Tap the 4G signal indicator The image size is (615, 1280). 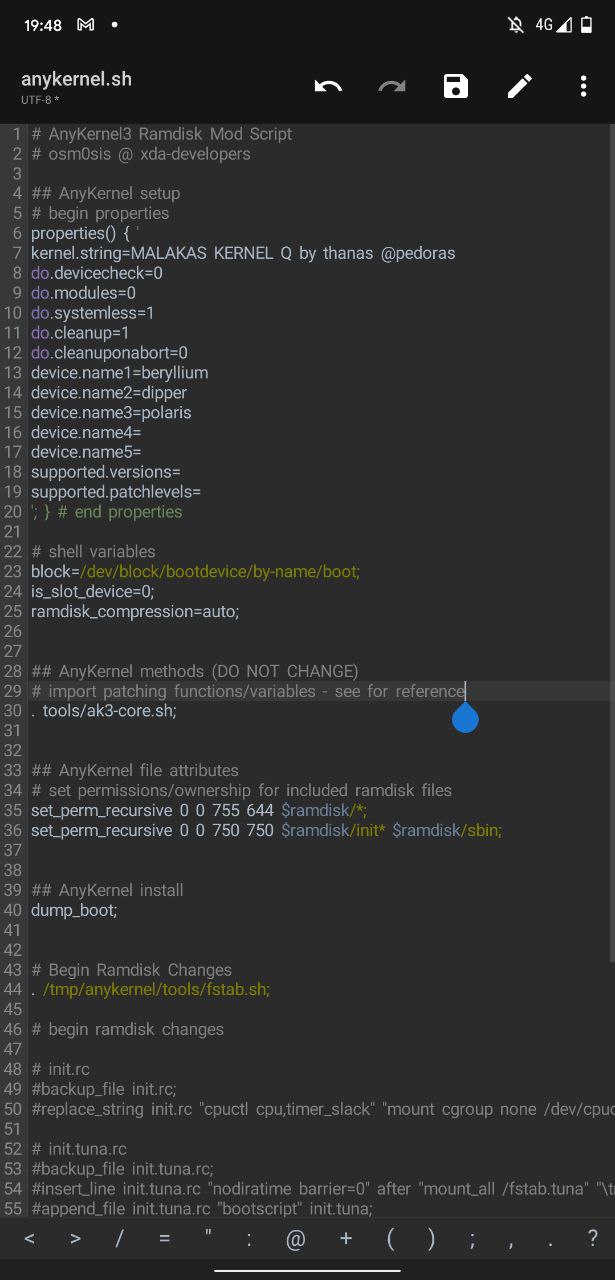[553, 25]
